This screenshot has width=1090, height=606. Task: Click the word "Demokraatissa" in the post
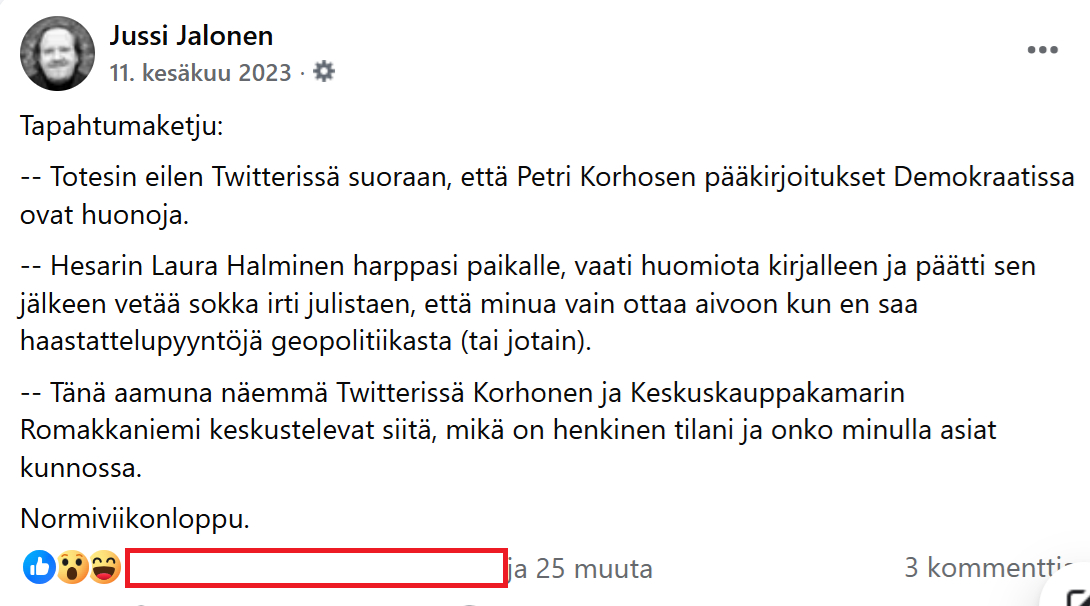984,178
